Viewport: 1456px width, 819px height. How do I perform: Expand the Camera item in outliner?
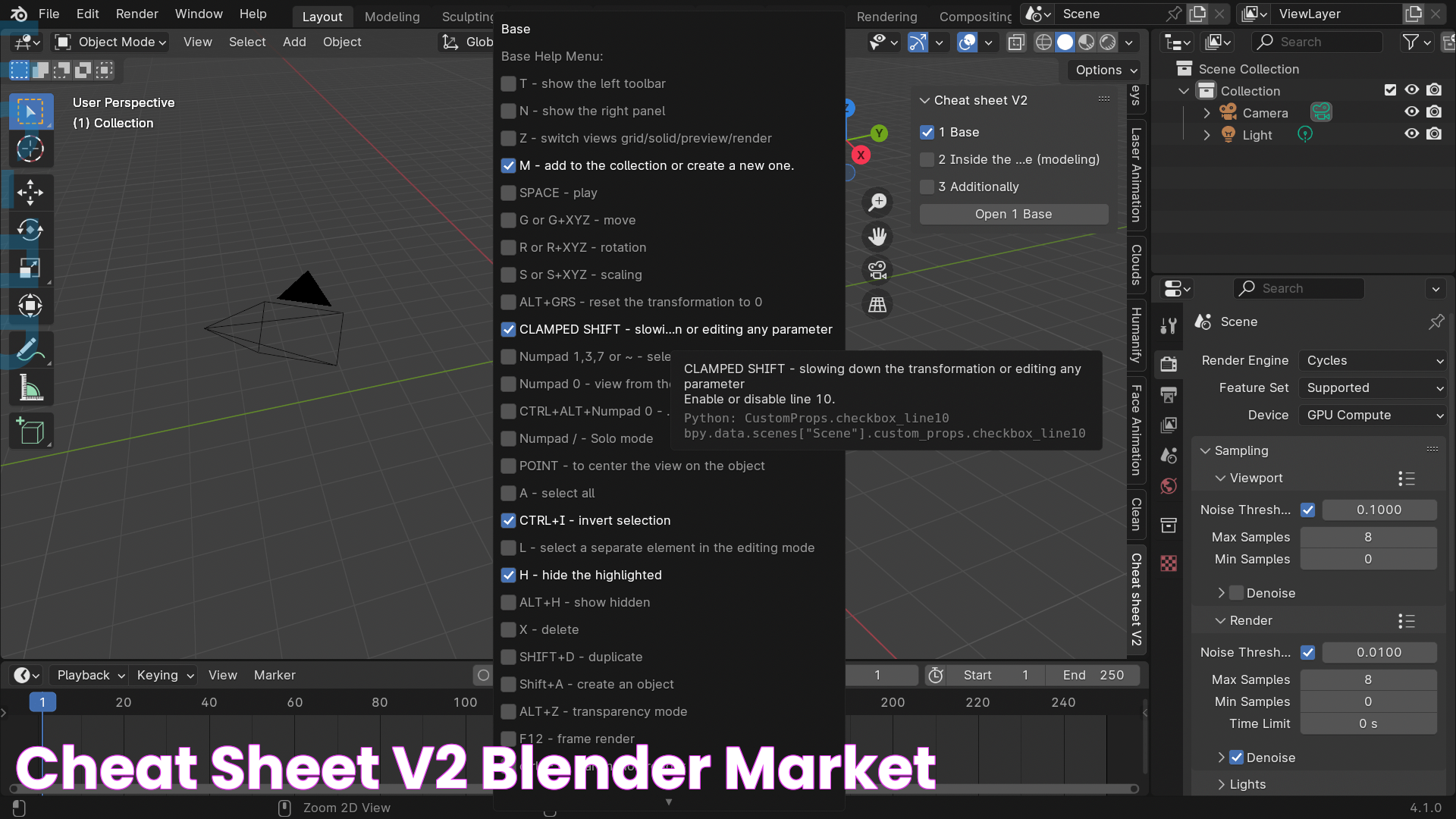[1207, 113]
